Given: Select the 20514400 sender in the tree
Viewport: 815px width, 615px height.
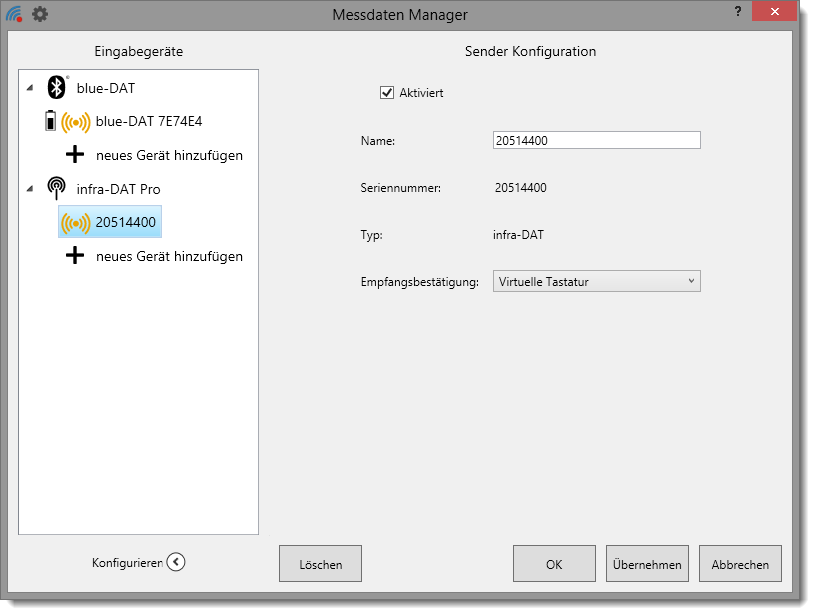Looking at the screenshot, I should (x=125, y=222).
